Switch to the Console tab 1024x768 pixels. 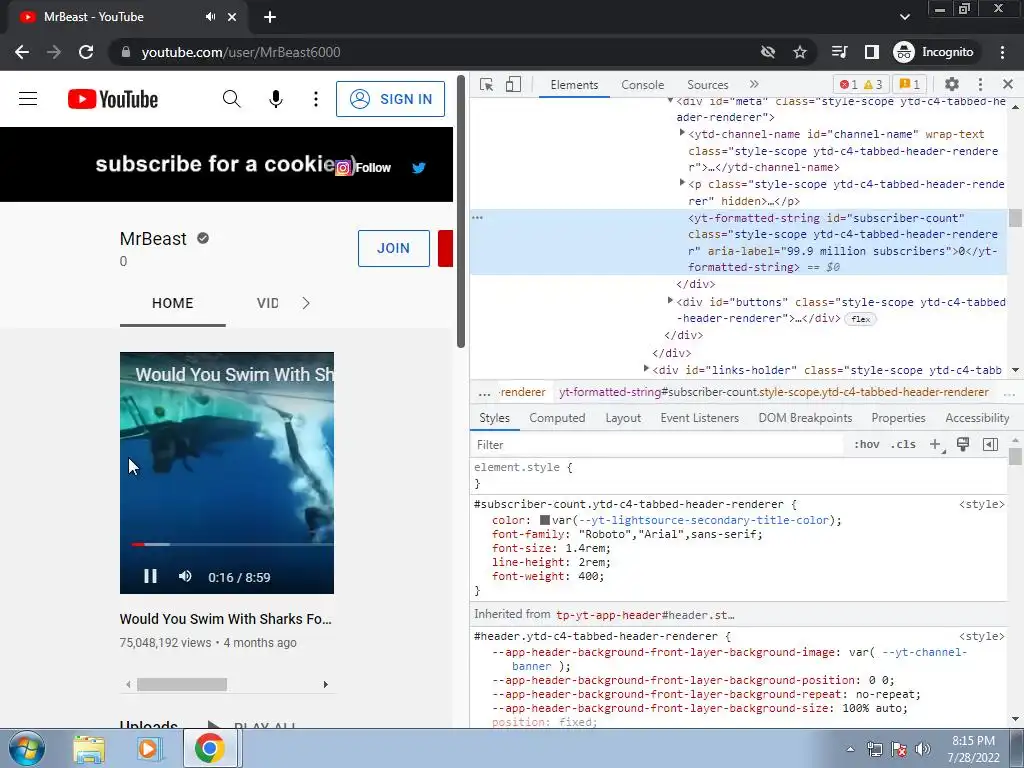(643, 85)
